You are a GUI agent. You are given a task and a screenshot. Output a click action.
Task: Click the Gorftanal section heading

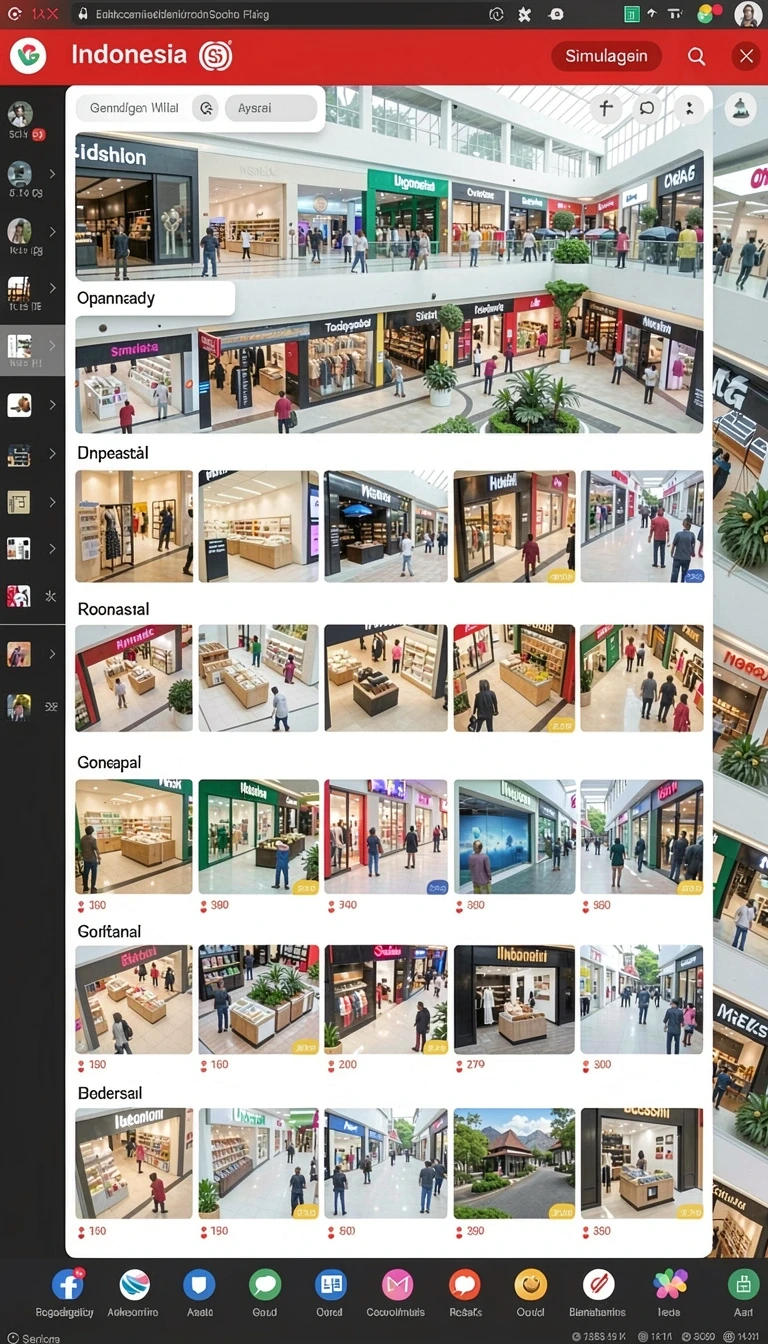(x=109, y=931)
